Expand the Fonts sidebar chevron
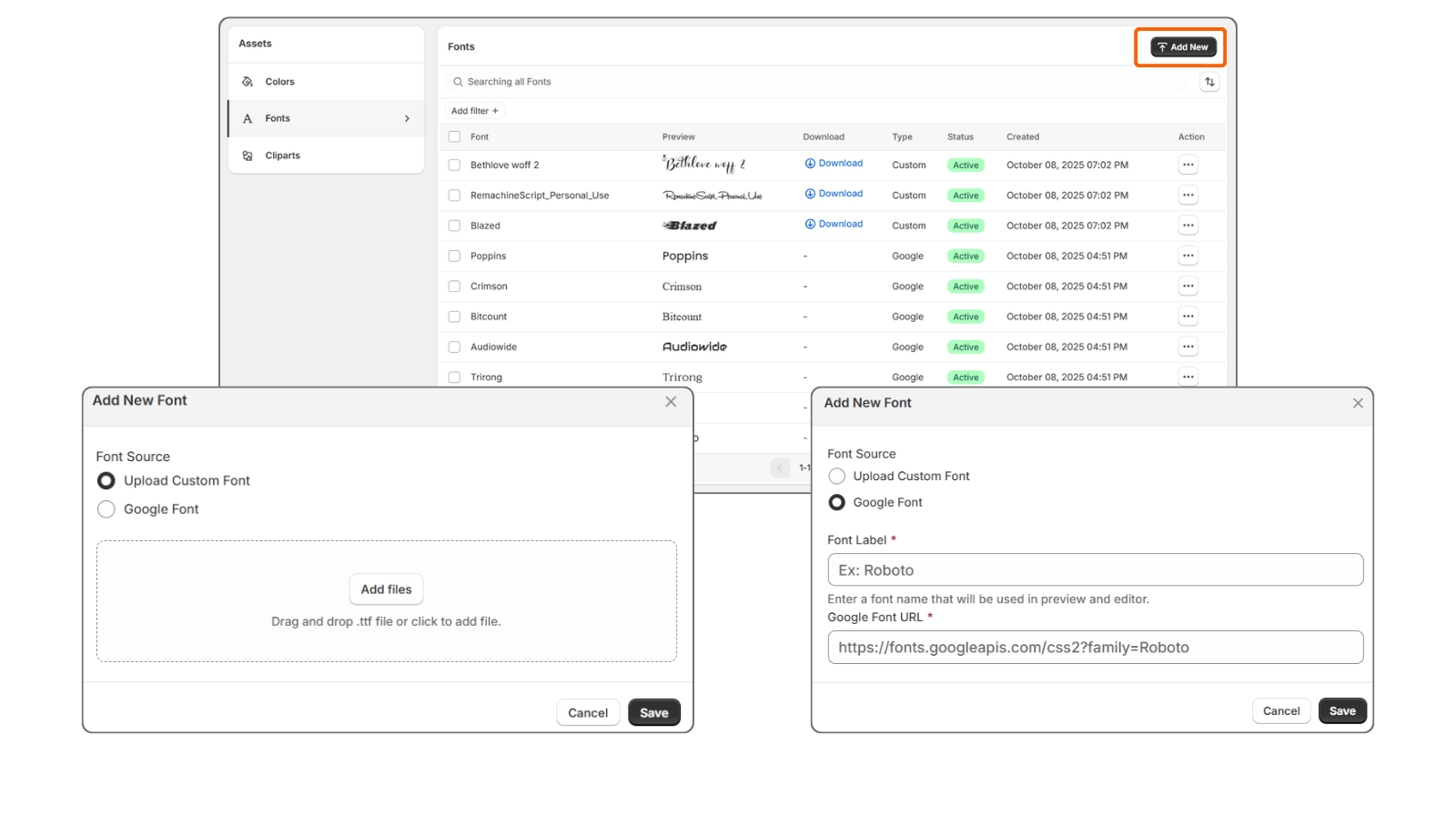1456x815 pixels. (407, 118)
